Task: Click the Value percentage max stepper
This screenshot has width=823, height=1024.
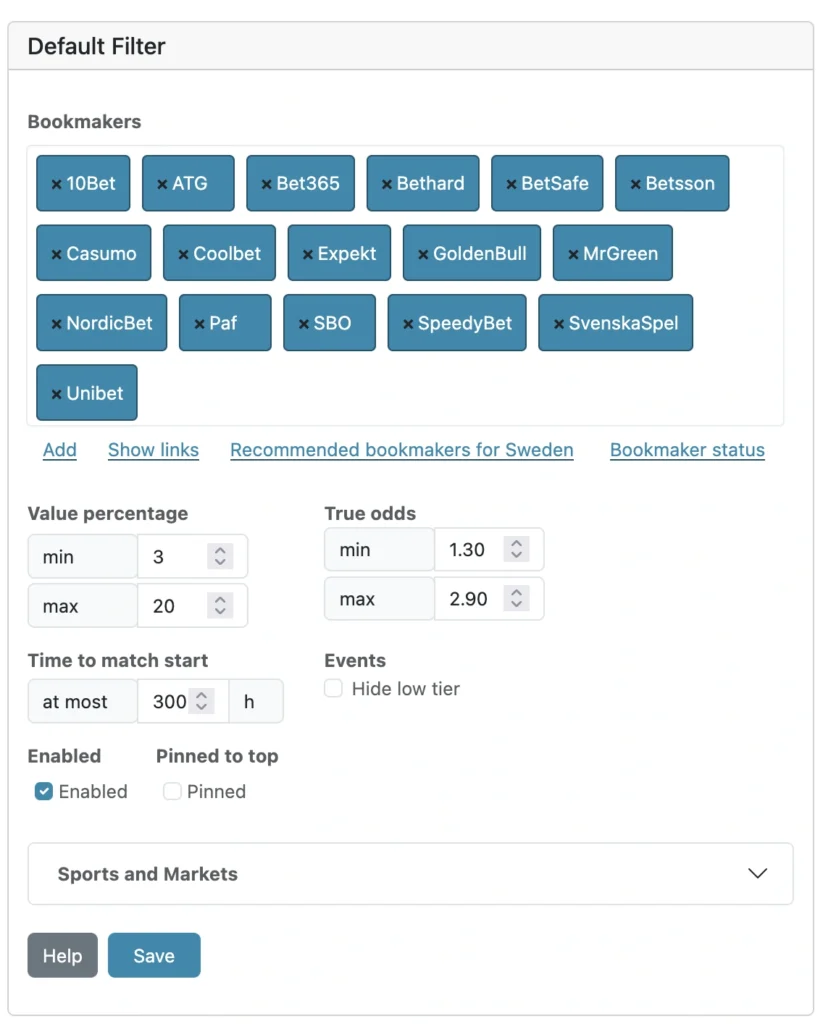Action: [x=220, y=606]
